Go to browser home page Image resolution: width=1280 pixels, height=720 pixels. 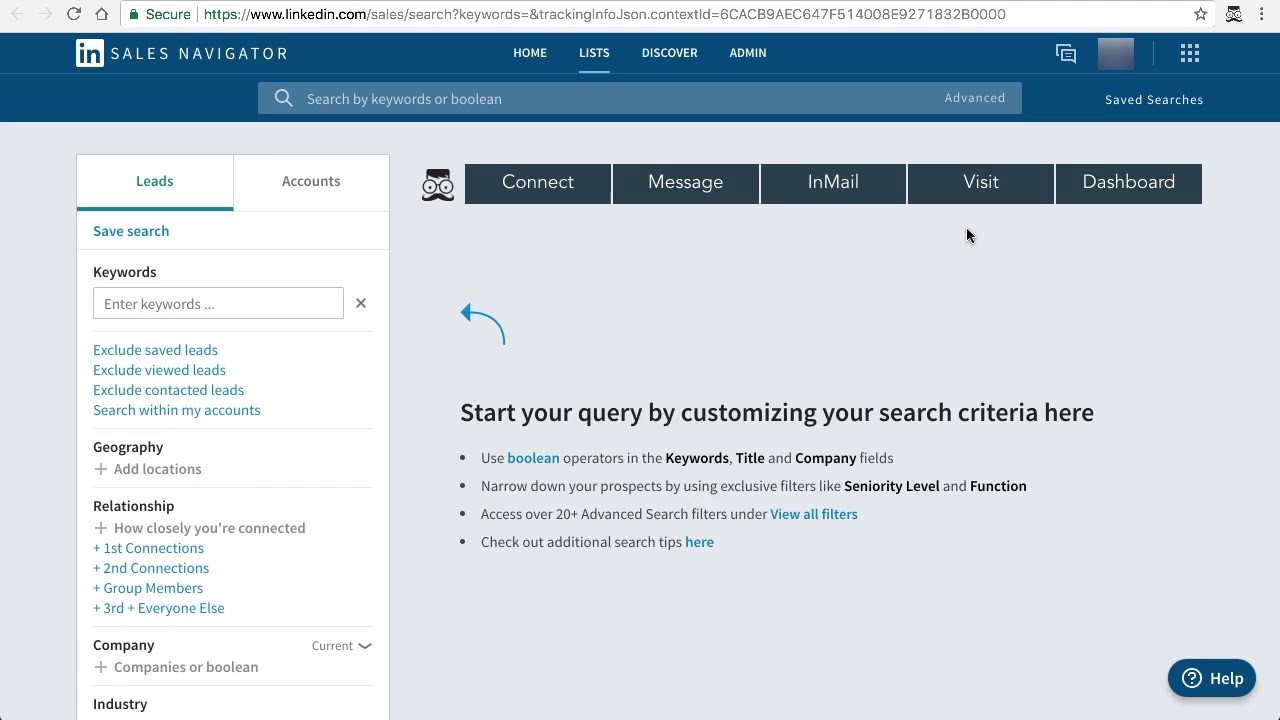[x=101, y=14]
